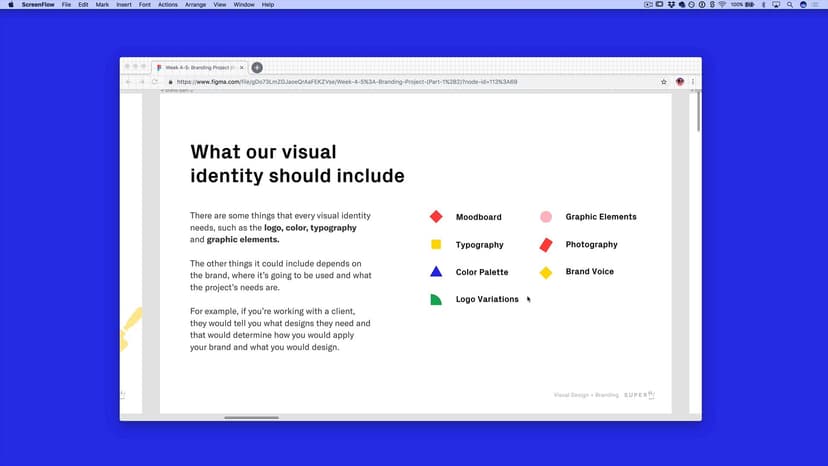Bookmark this page with the star icon
This screenshot has height=466, width=828.
point(664,82)
